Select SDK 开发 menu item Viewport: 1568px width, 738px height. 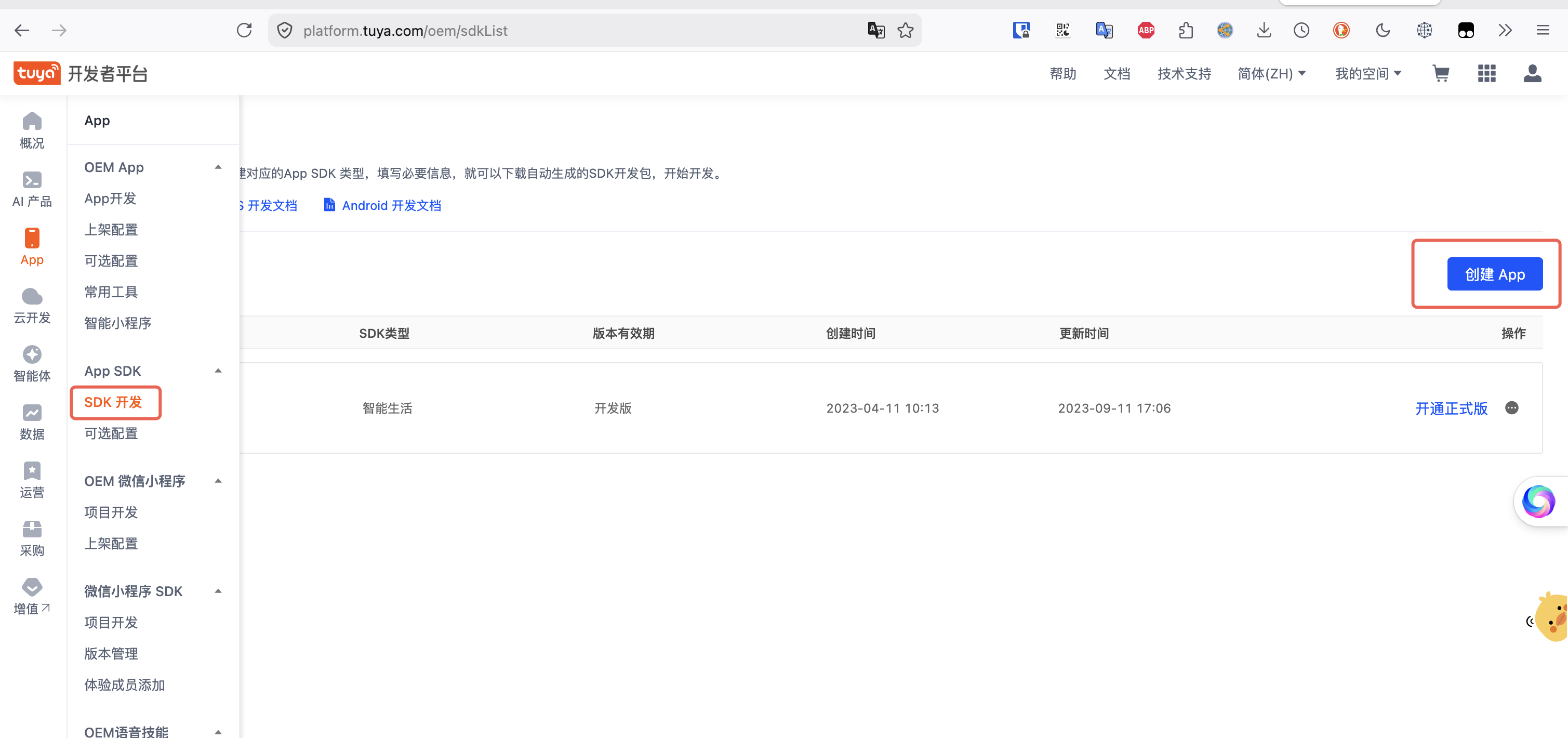[113, 402]
